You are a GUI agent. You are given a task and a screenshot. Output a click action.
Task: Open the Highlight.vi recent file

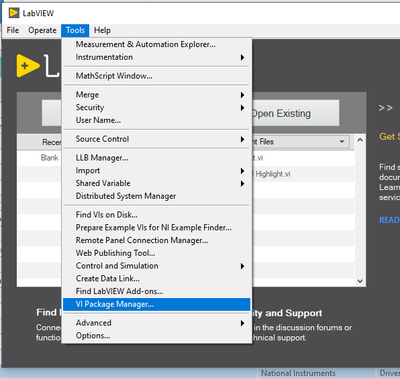[x=273, y=174]
